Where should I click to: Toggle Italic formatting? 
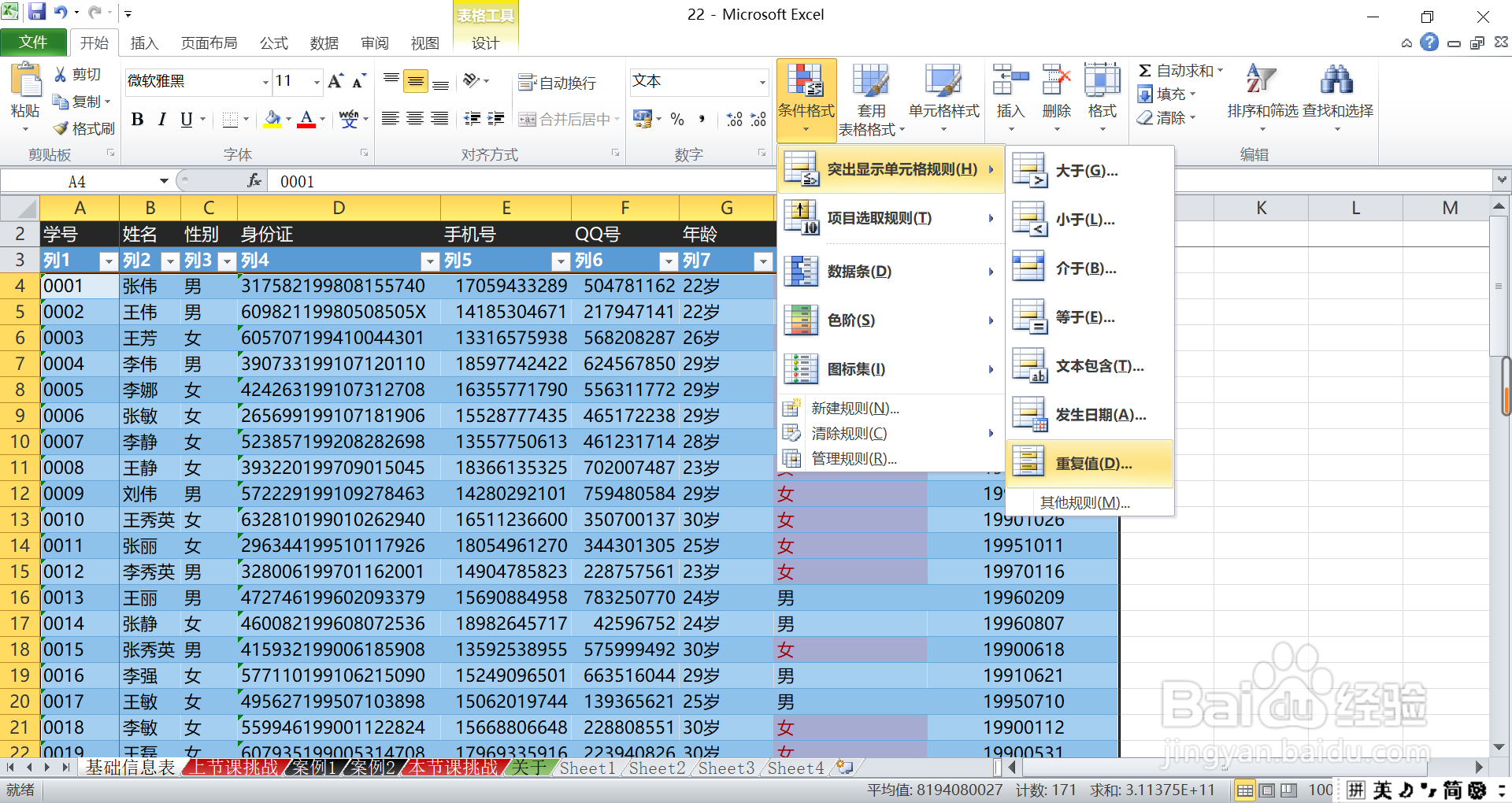click(162, 119)
